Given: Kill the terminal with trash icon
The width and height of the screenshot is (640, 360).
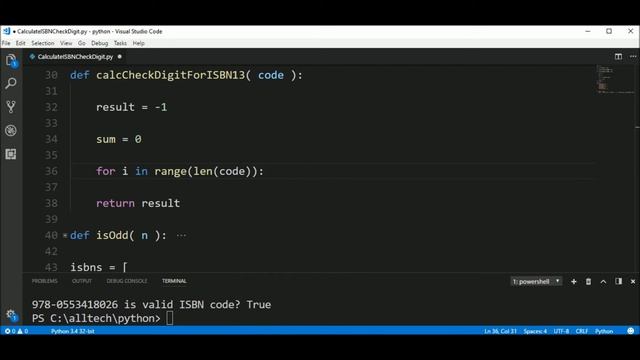Looking at the screenshot, I should tap(588, 282).
